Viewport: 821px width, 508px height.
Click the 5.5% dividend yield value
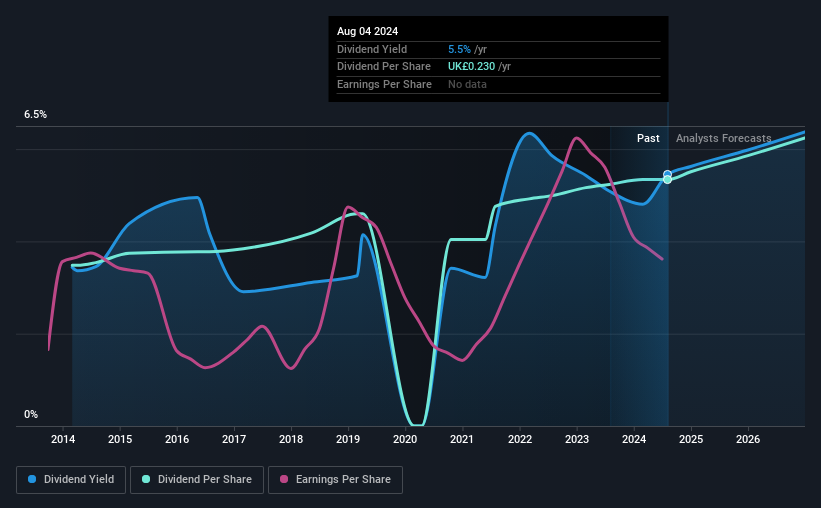pos(459,49)
